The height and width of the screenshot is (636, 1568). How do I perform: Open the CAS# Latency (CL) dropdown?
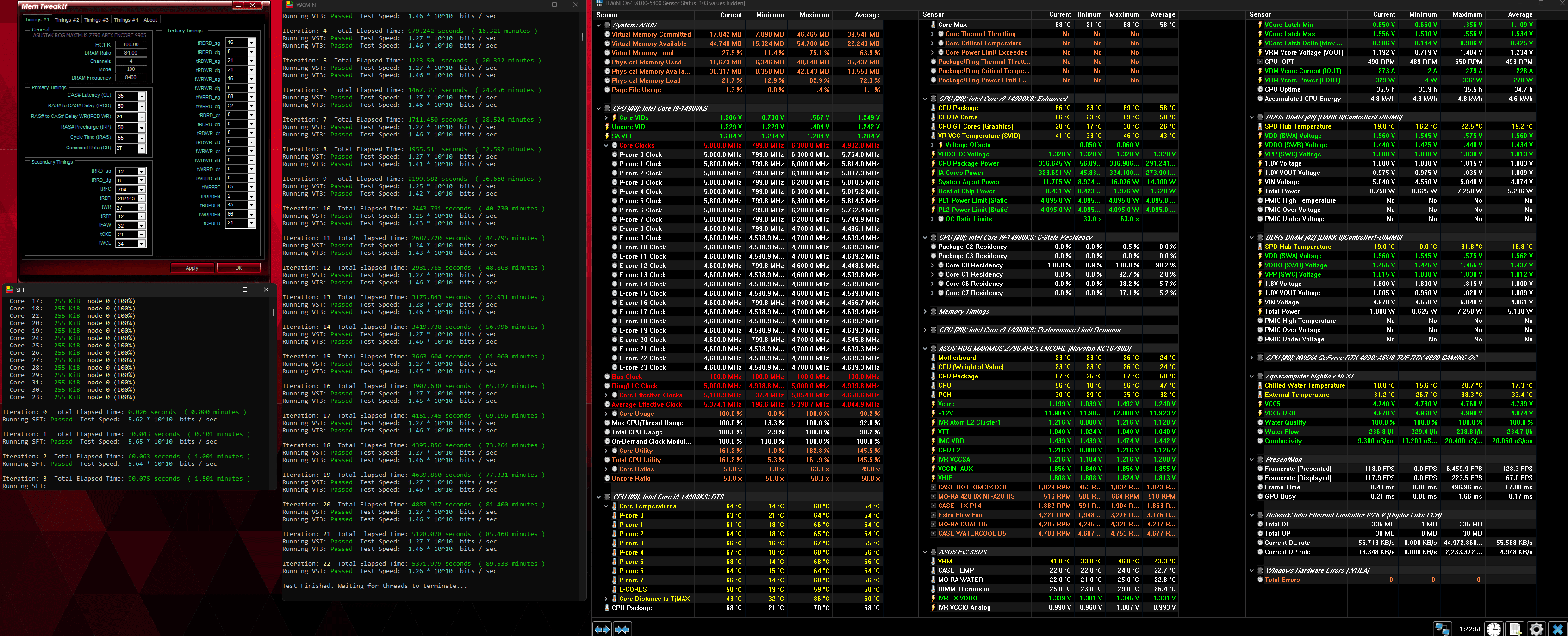[x=141, y=96]
